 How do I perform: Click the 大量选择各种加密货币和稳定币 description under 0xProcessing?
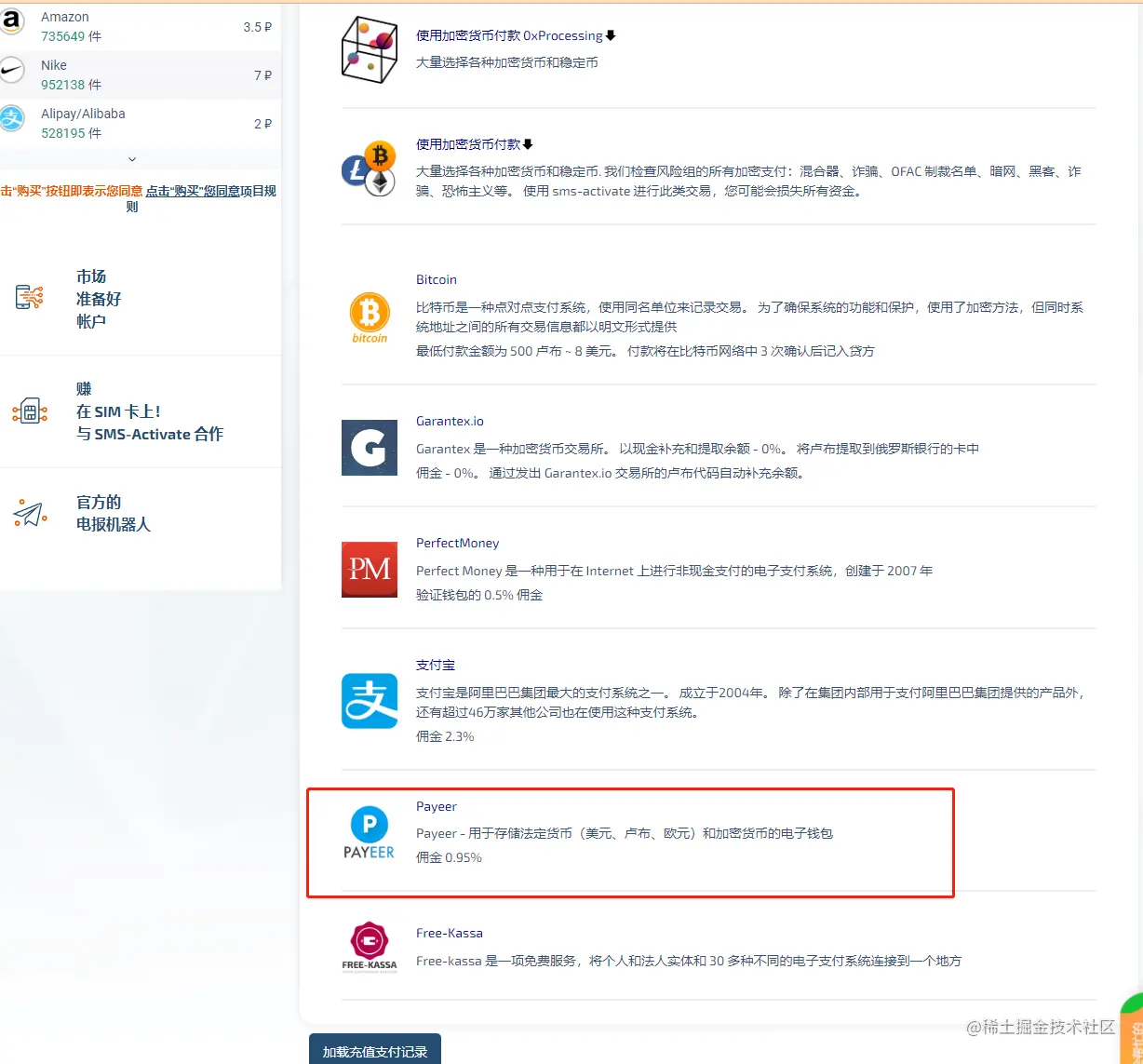point(507,62)
